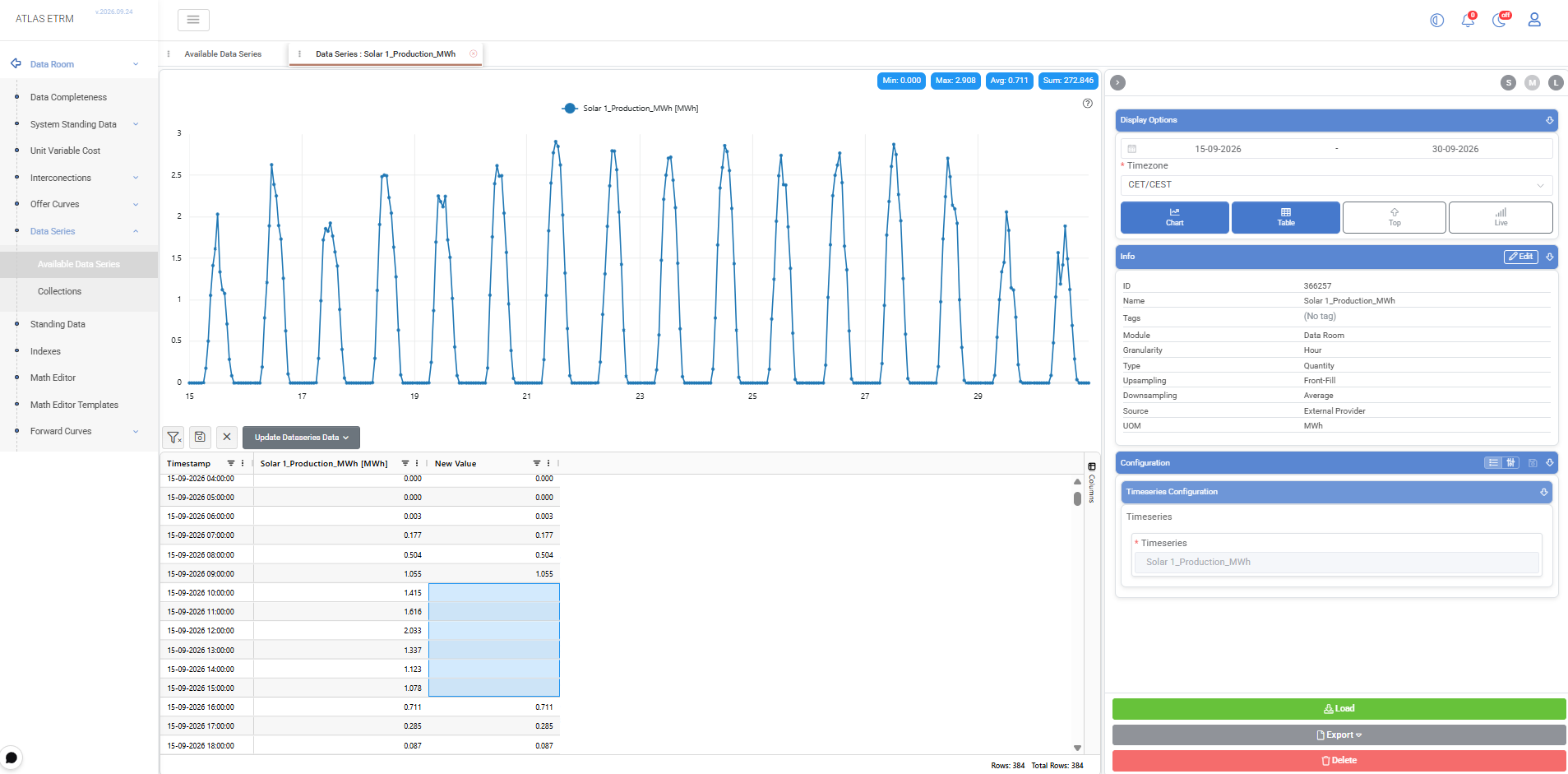Click the clear filters funnel icon
The image size is (1568, 774).
click(x=173, y=438)
